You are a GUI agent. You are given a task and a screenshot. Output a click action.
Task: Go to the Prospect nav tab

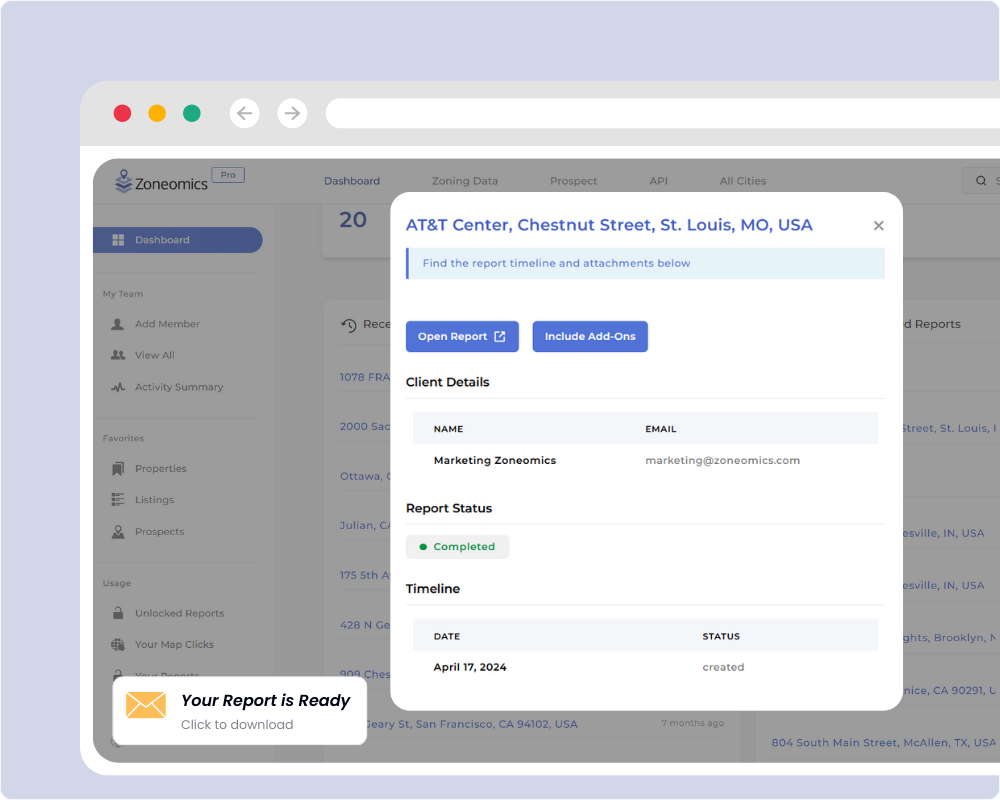[x=573, y=181]
